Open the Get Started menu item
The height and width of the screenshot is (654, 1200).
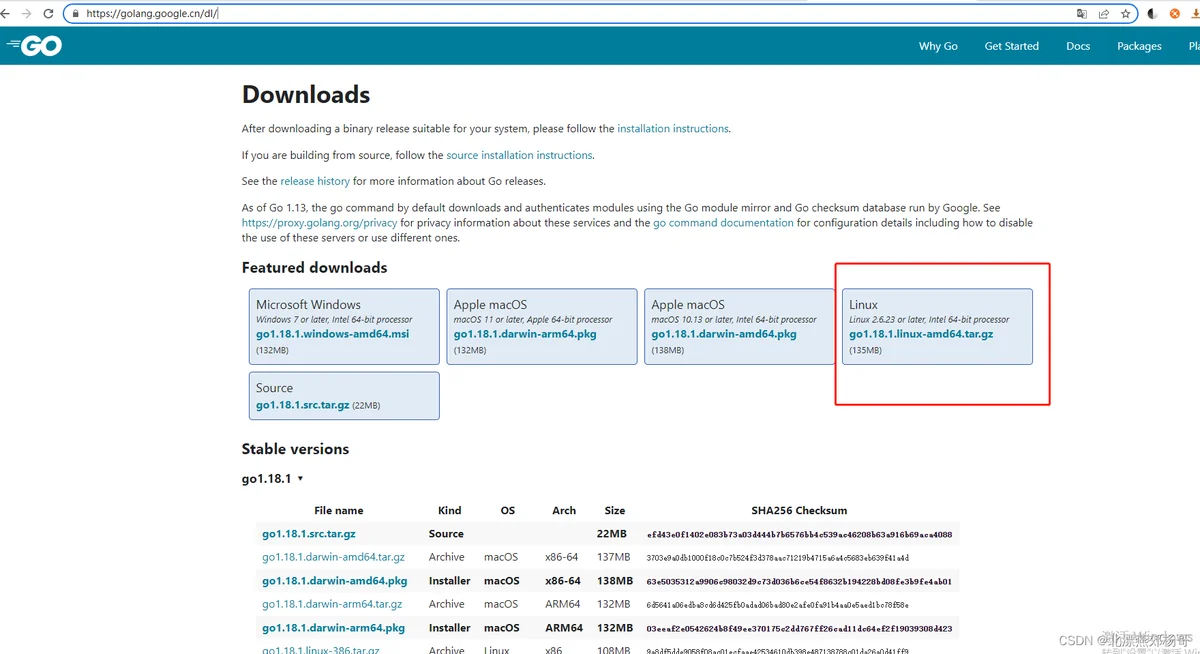(1011, 46)
